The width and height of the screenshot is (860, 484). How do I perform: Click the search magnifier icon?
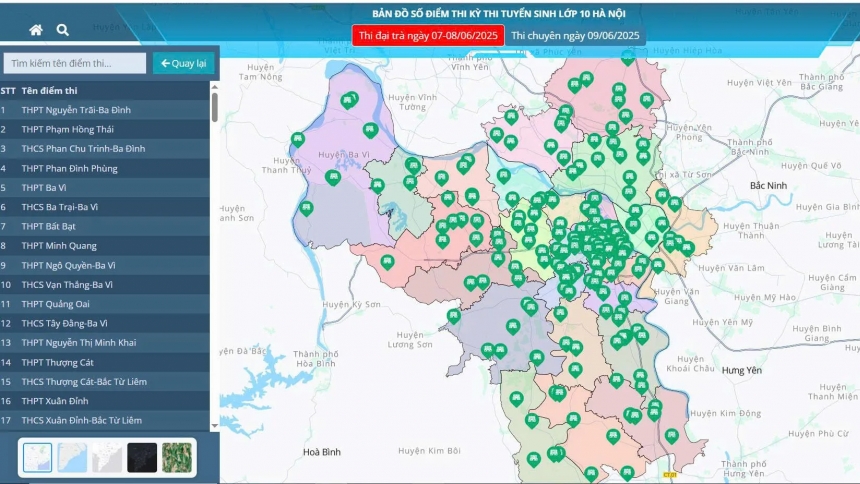pyautogui.click(x=63, y=30)
